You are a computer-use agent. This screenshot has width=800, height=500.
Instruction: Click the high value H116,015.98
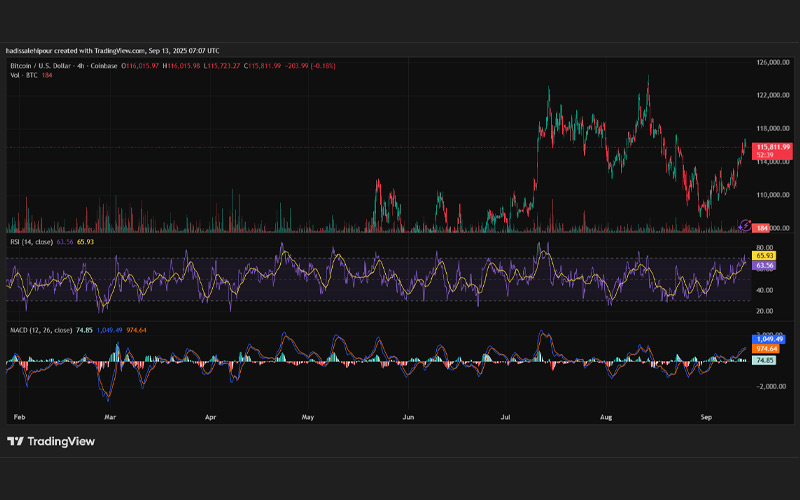pos(181,66)
